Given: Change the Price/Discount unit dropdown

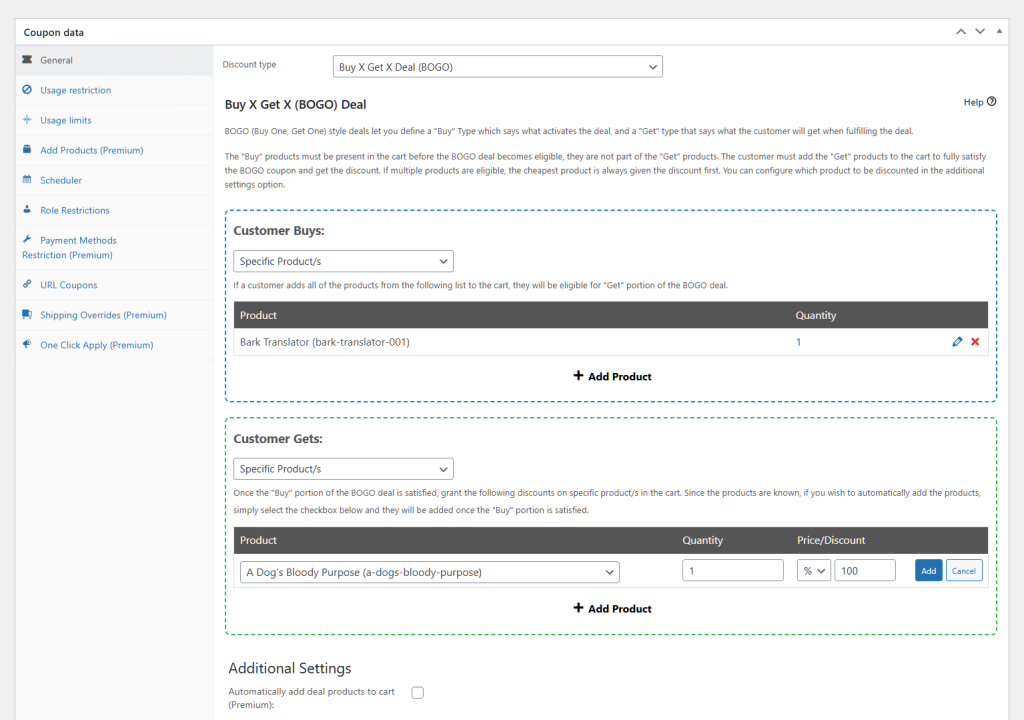Looking at the screenshot, I should [814, 570].
